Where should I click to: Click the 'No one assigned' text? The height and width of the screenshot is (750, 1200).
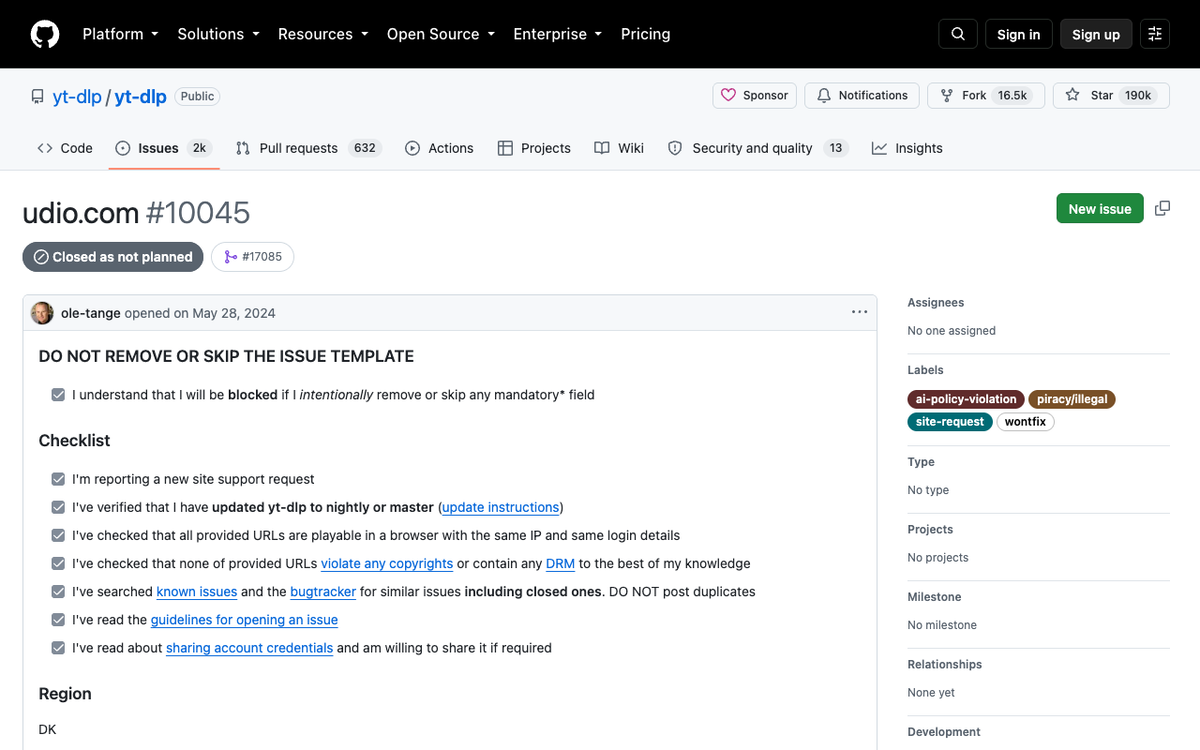pyautogui.click(x=951, y=330)
